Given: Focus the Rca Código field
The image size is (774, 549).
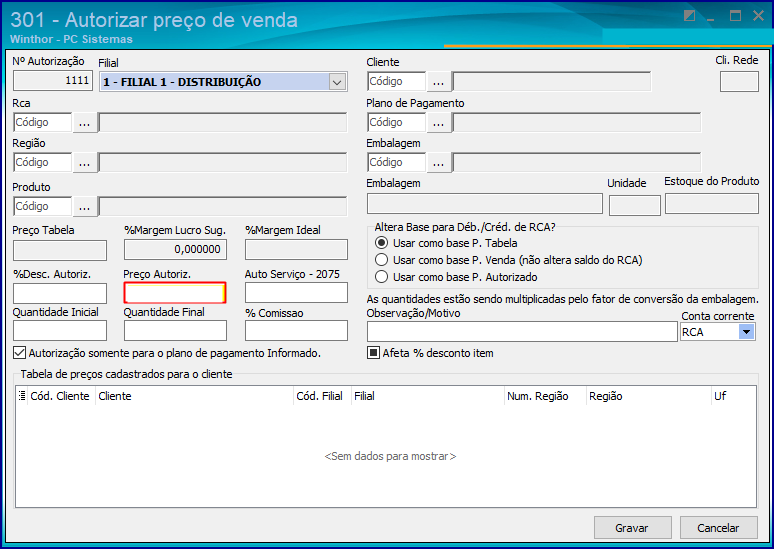Looking at the screenshot, I should (42, 122).
